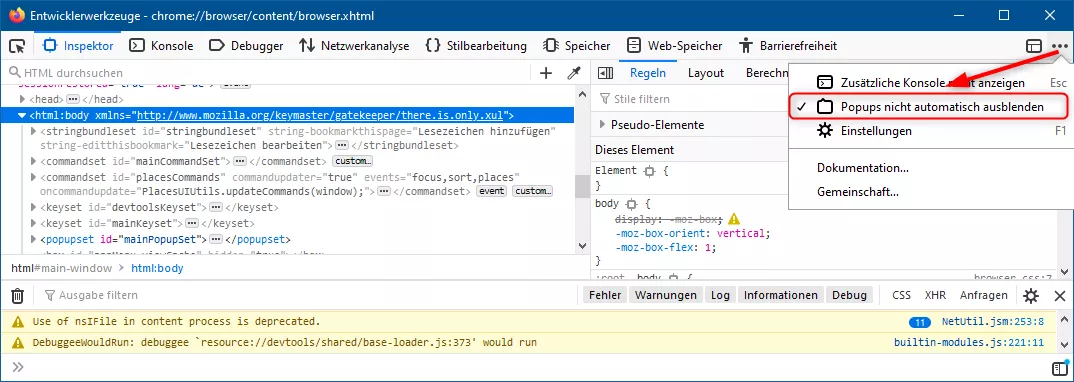The height and width of the screenshot is (382, 1074).
Task: Add new node with plus icon
Action: (x=546, y=73)
